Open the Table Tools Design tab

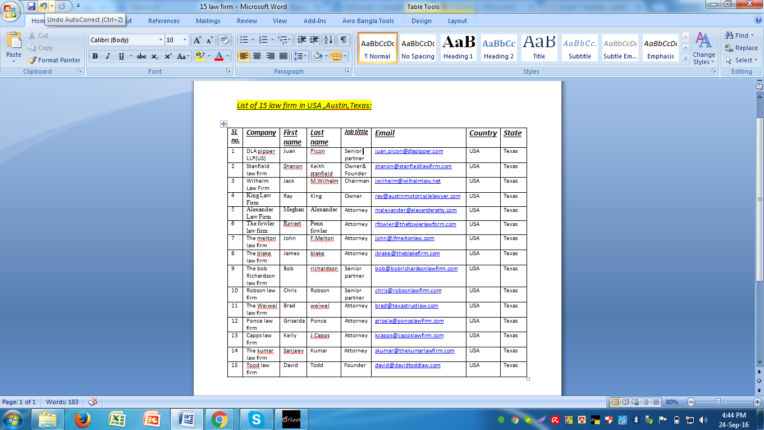coord(421,21)
